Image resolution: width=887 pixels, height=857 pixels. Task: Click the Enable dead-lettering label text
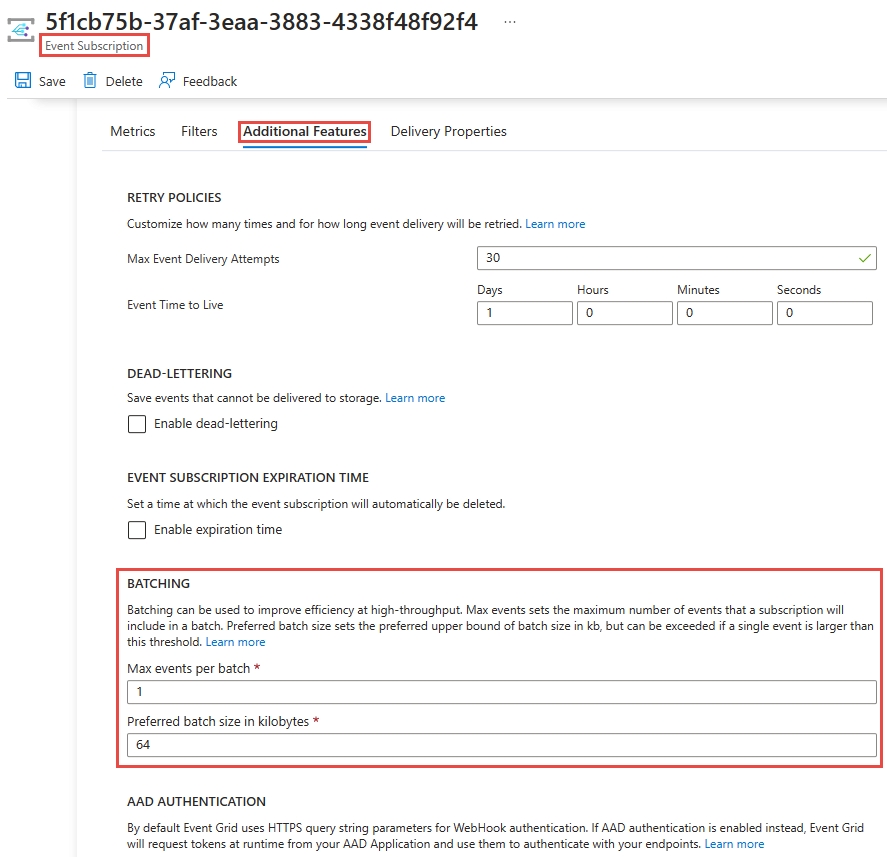(x=216, y=424)
